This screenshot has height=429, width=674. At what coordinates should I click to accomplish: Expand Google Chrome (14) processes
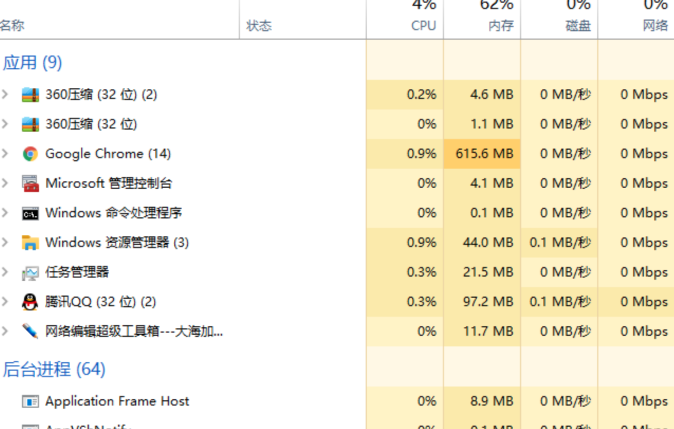click(5, 153)
